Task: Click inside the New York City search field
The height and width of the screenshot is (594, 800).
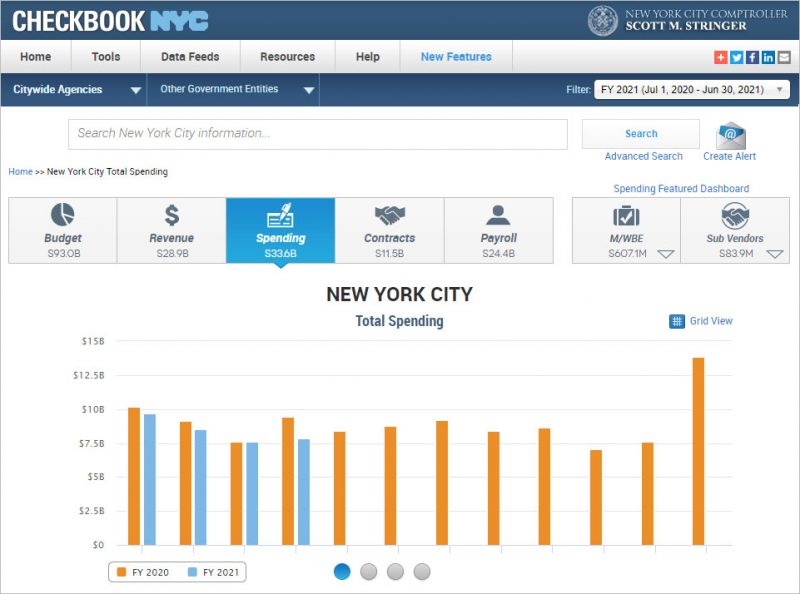Action: 317,133
